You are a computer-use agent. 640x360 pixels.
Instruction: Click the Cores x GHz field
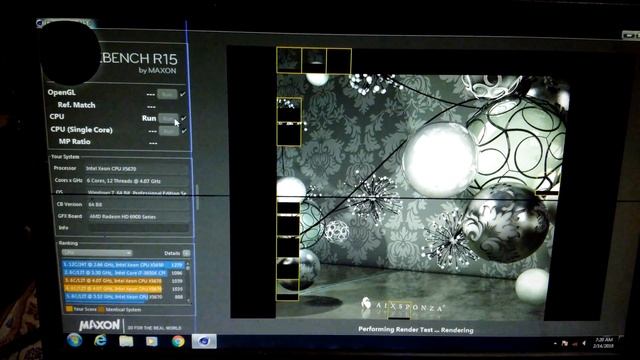[x=137, y=181]
